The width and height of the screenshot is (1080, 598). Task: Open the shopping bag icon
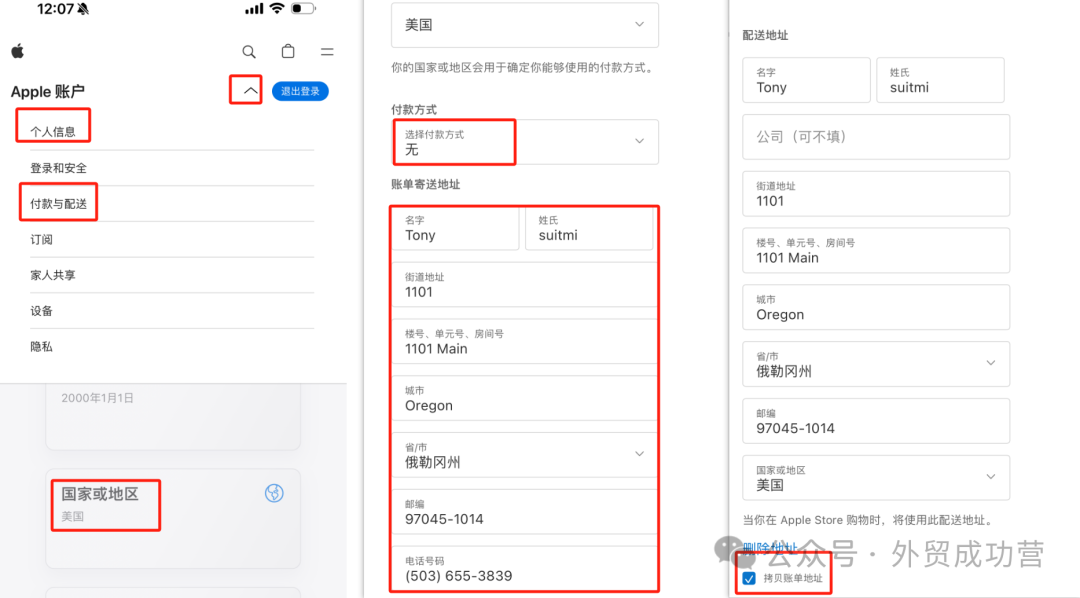(x=288, y=51)
